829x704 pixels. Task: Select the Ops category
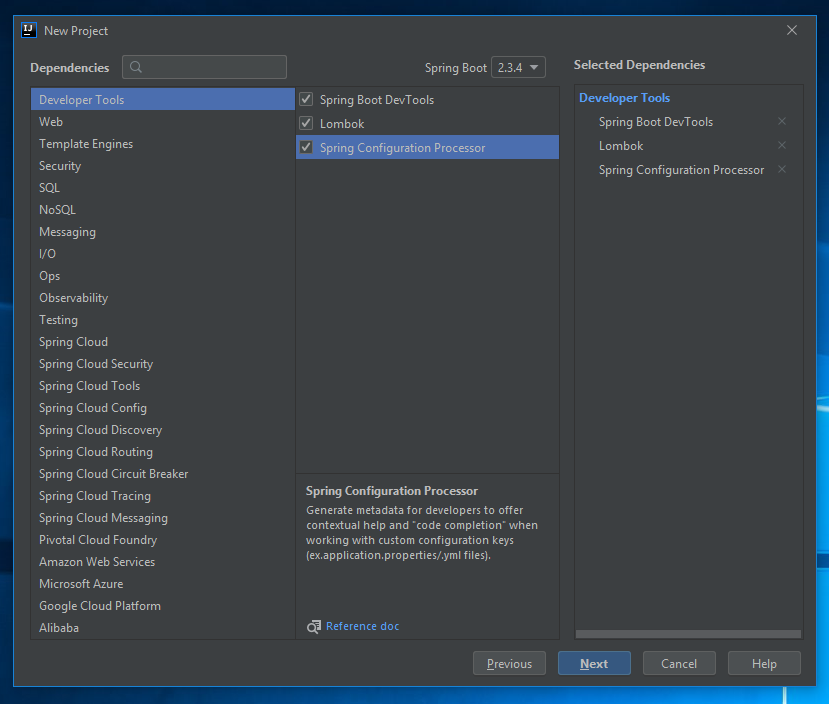(x=163, y=276)
